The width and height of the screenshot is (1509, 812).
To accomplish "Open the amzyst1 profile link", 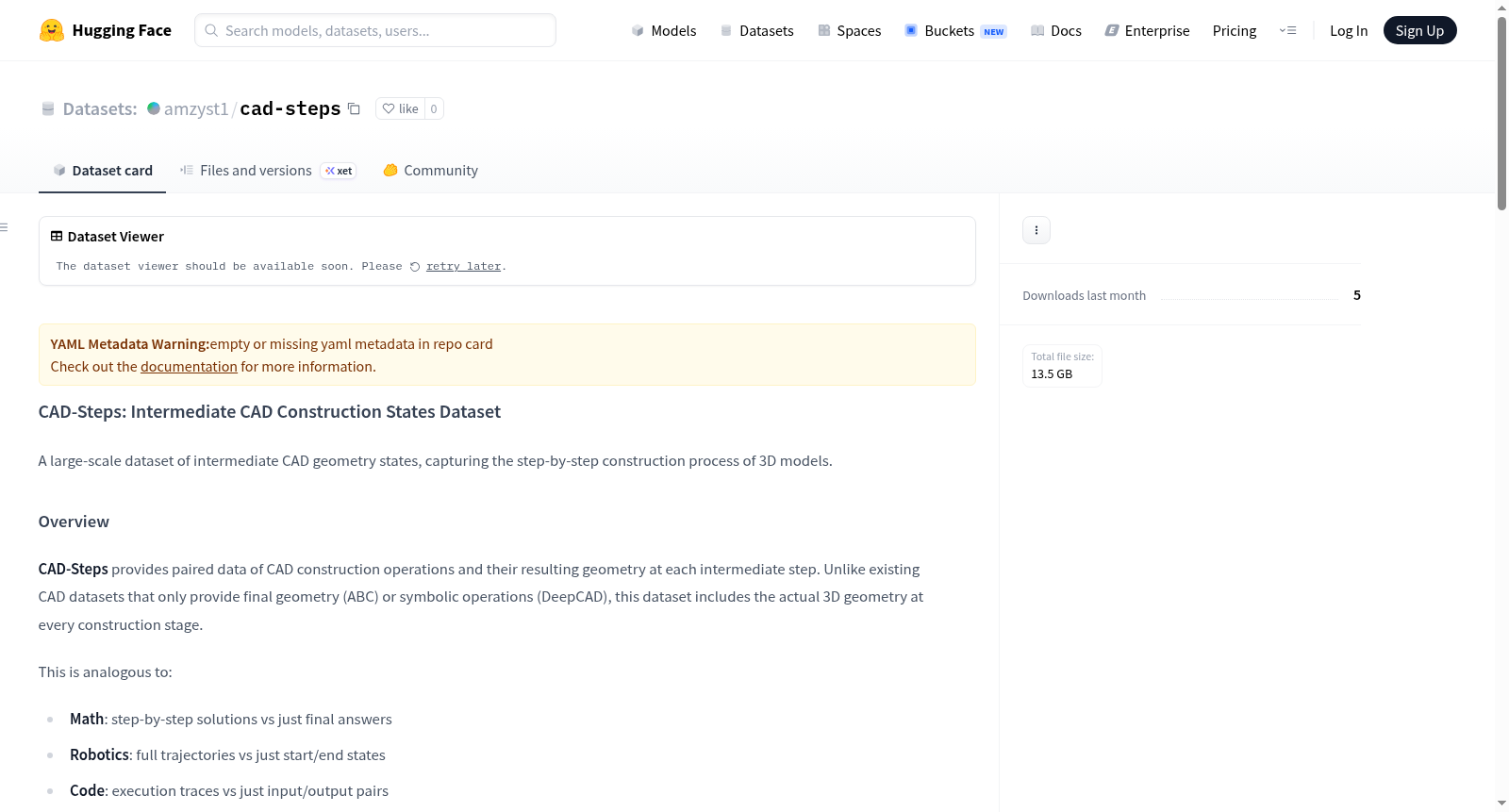I will (196, 108).
